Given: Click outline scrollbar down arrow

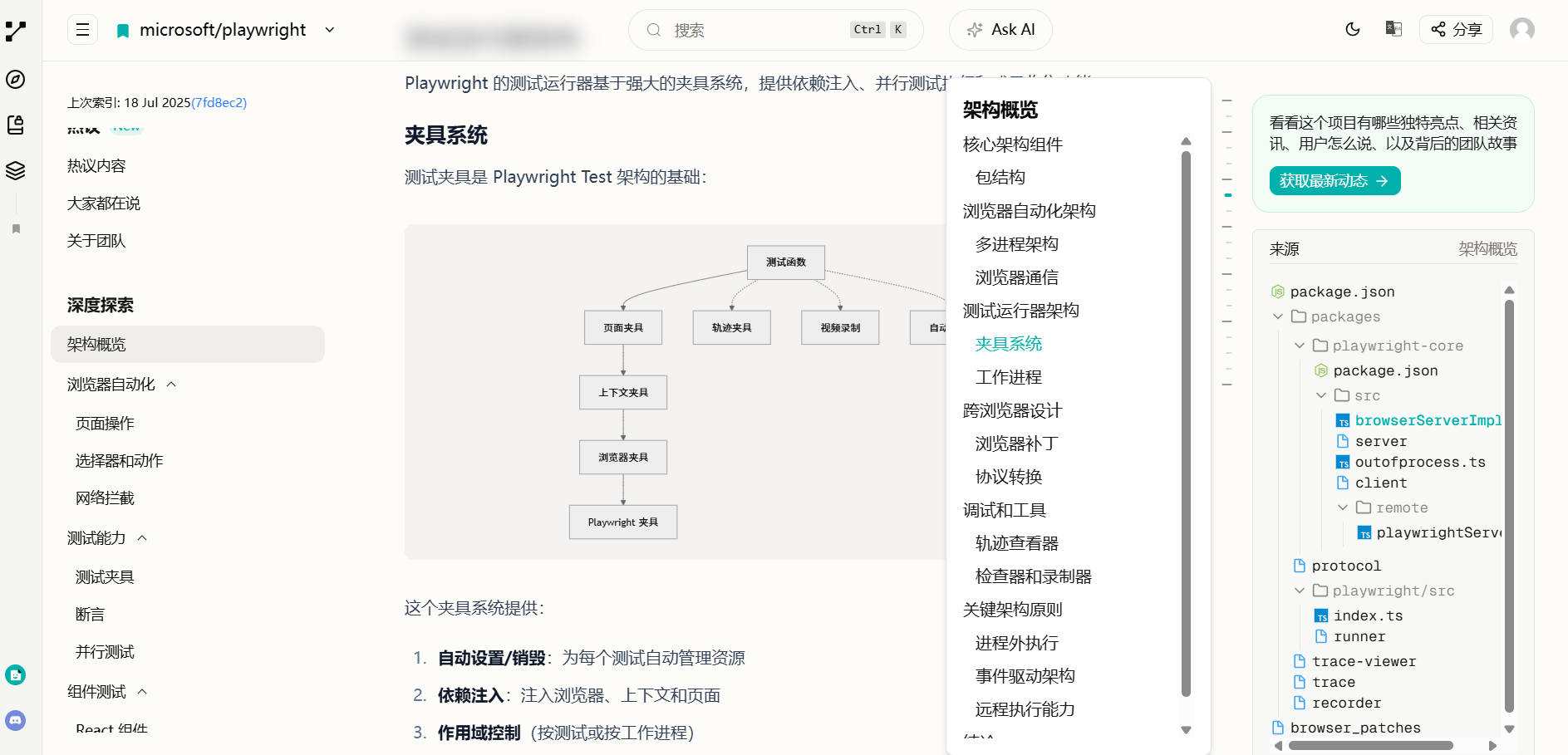Looking at the screenshot, I should pyautogui.click(x=1186, y=730).
